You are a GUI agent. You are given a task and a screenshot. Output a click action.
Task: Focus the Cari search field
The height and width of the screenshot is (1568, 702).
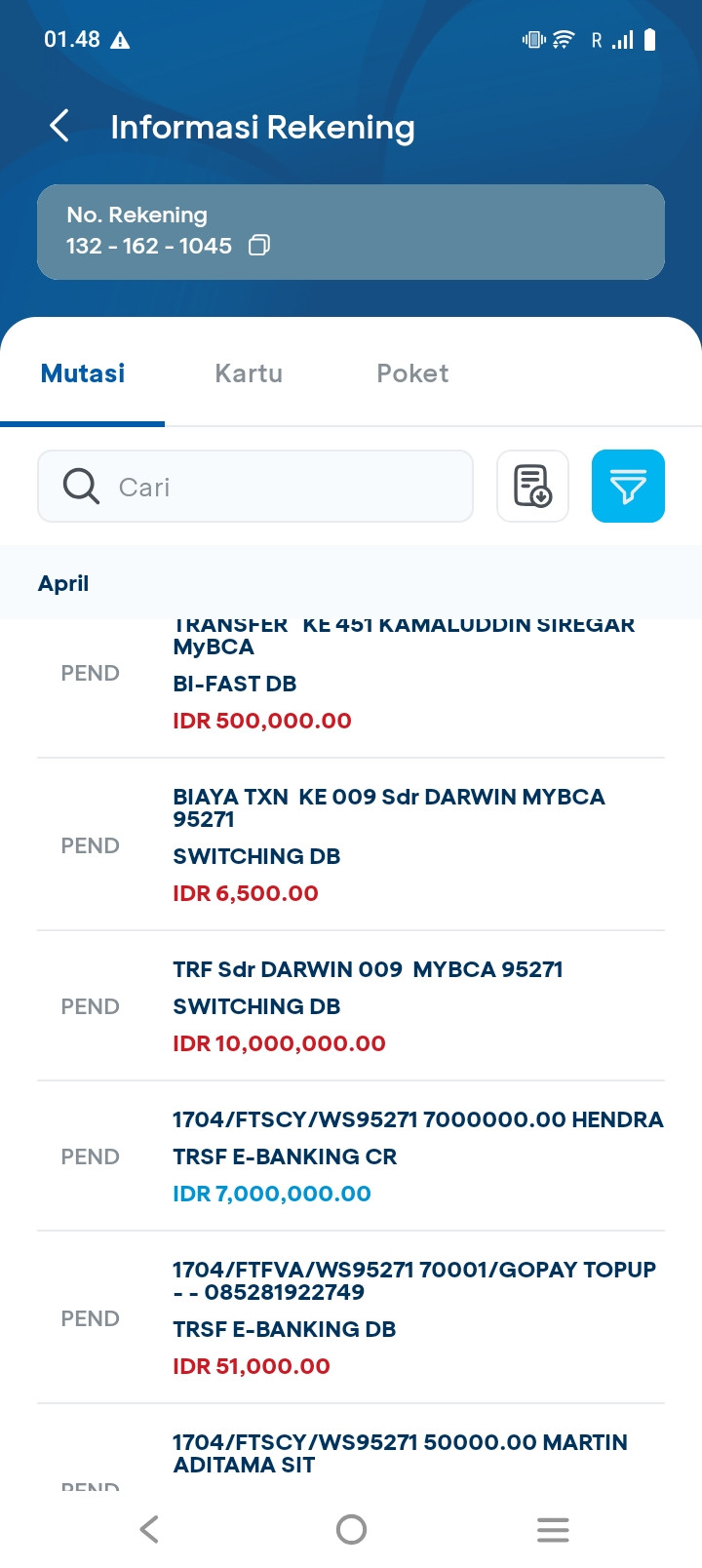(x=255, y=486)
